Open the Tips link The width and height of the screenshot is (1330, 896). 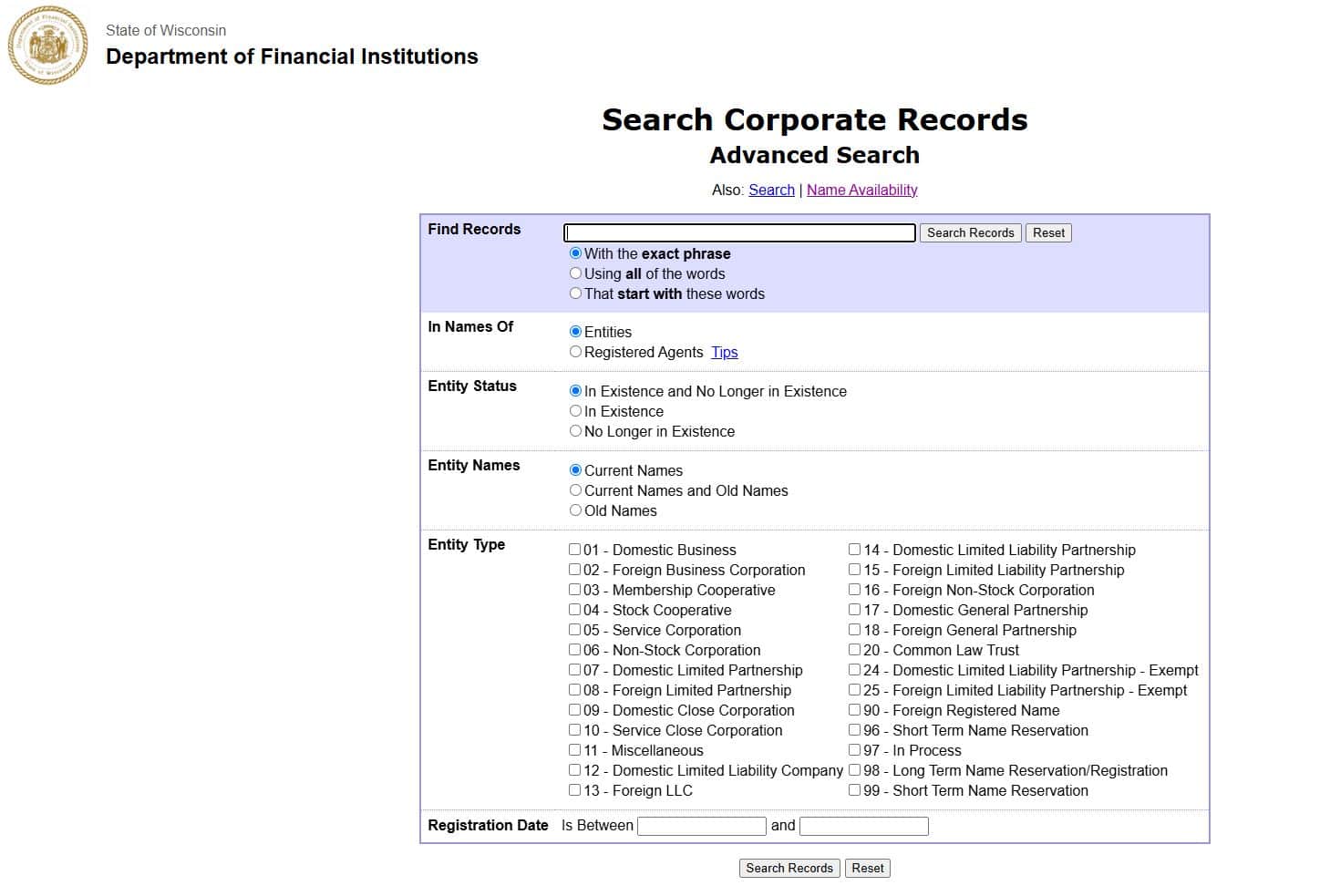click(724, 352)
